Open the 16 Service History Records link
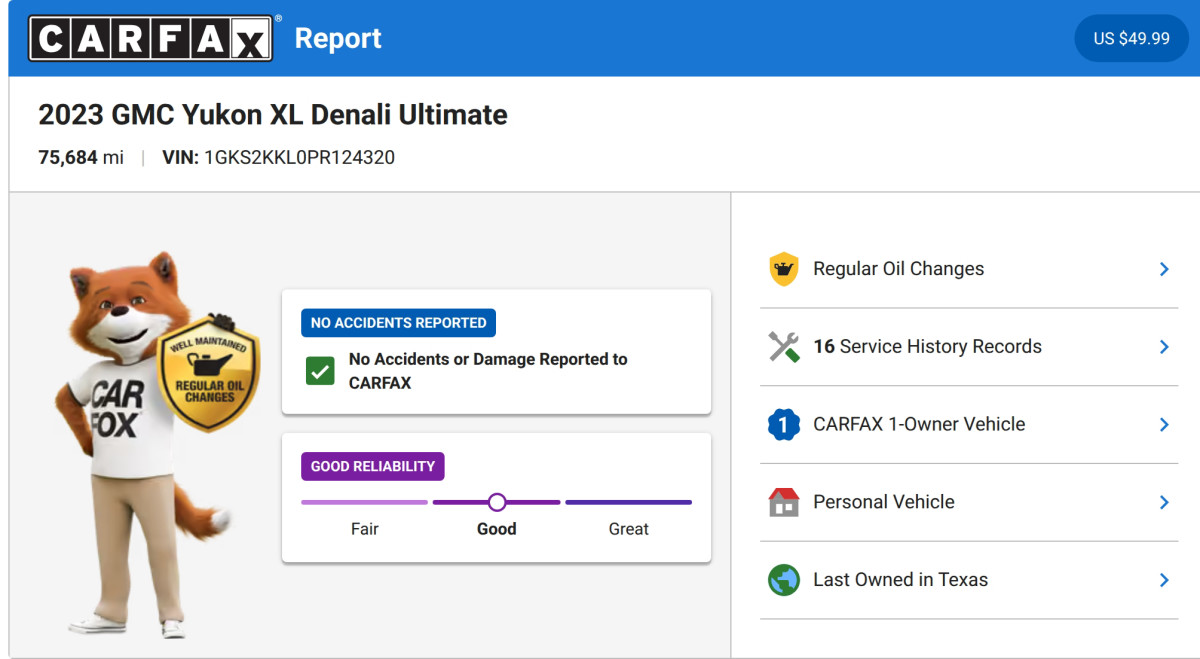The height and width of the screenshot is (659, 1200). [927, 347]
